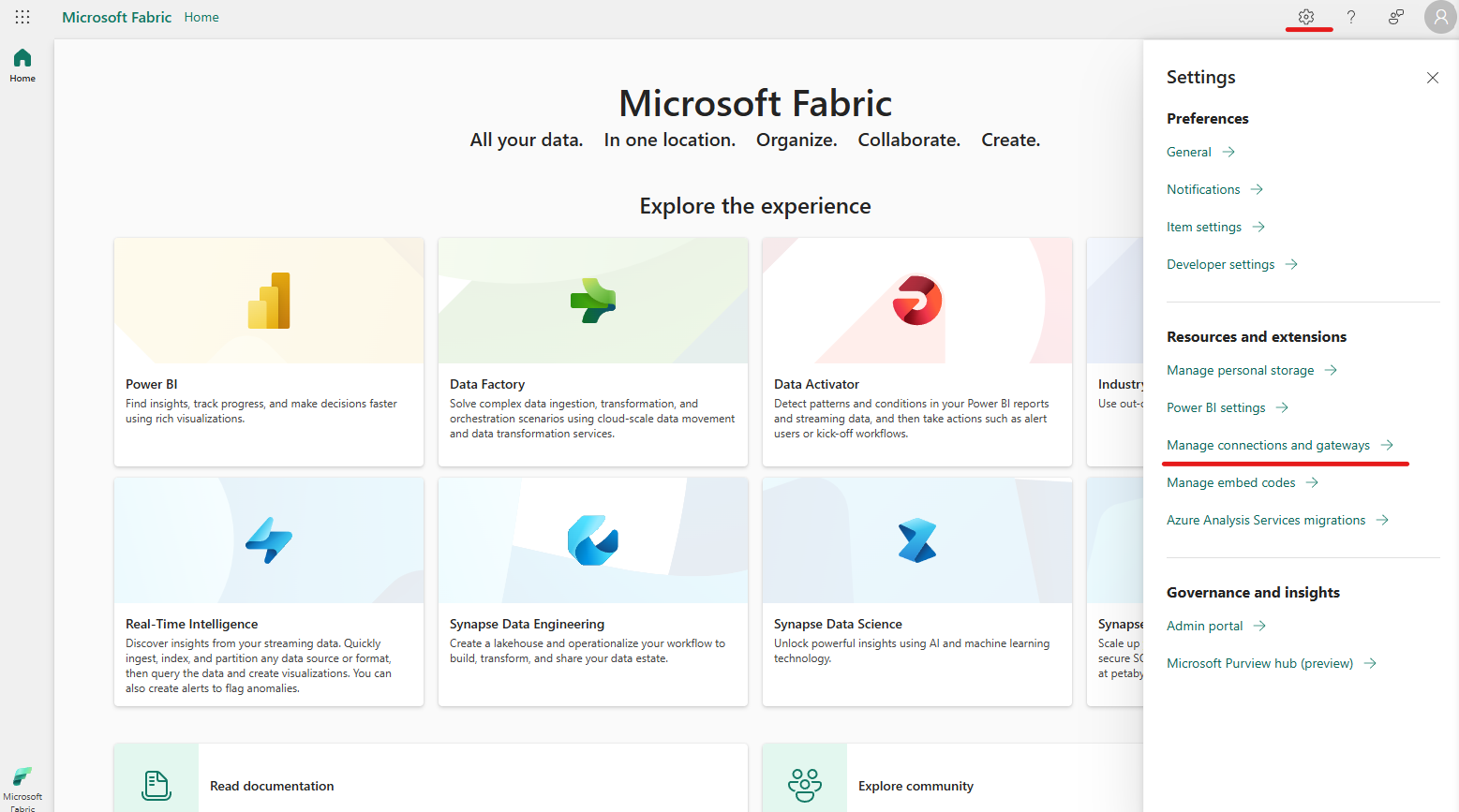
Task: Click the Microsoft Fabric title in header
Action: pos(117,17)
